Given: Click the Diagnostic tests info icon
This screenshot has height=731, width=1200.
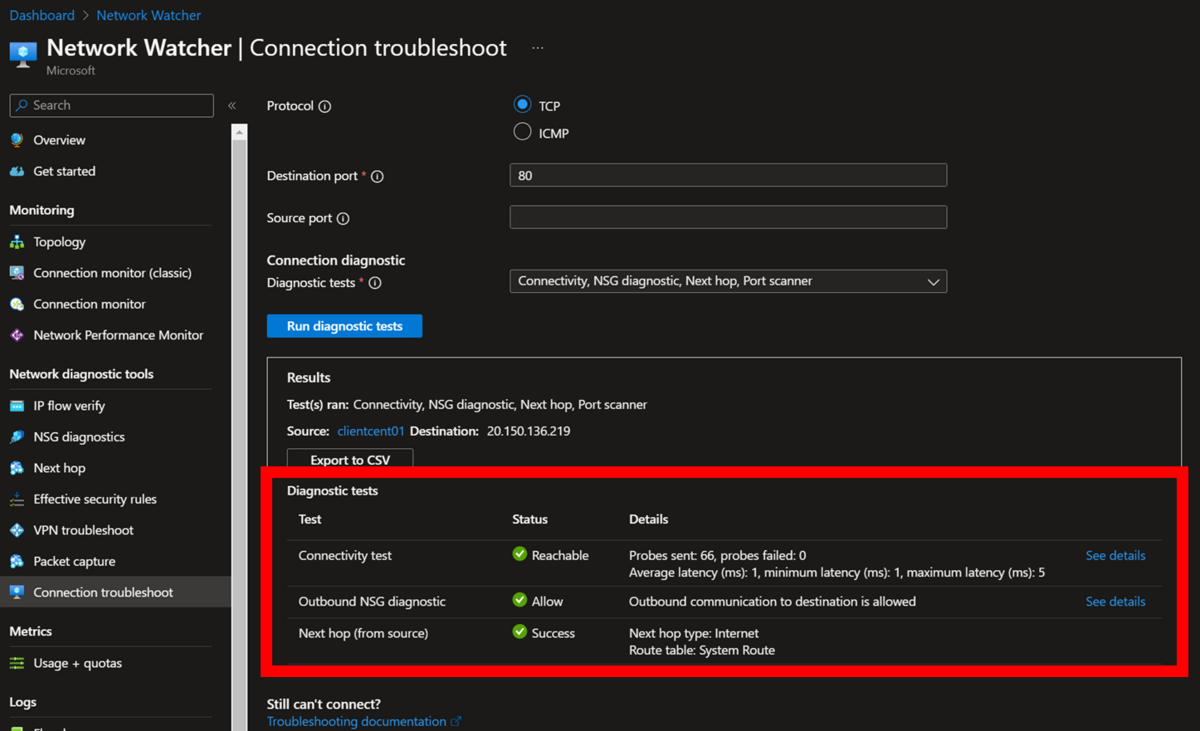Looking at the screenshot, I should (x=375, y=283).
